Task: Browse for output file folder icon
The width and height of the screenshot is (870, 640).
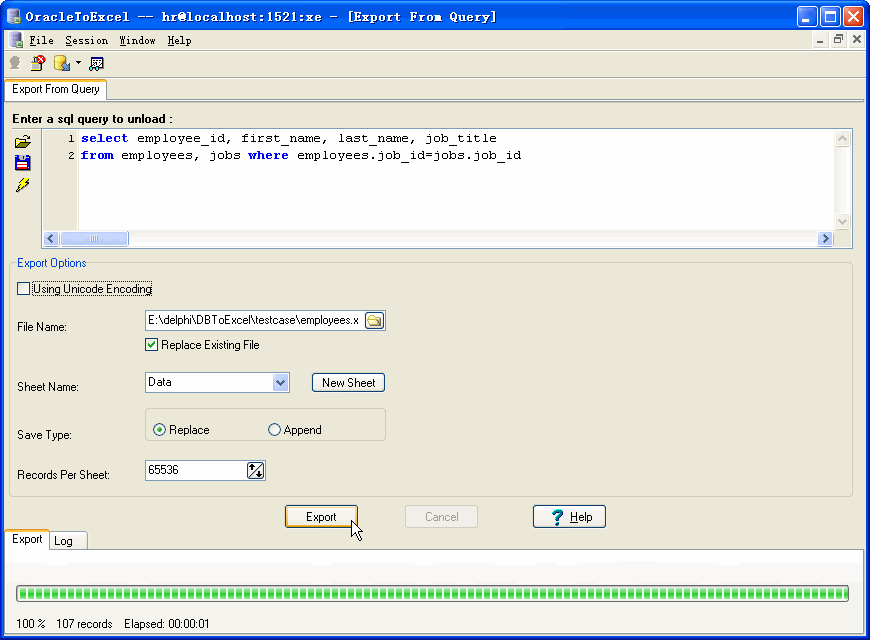Action: (375, 320)
